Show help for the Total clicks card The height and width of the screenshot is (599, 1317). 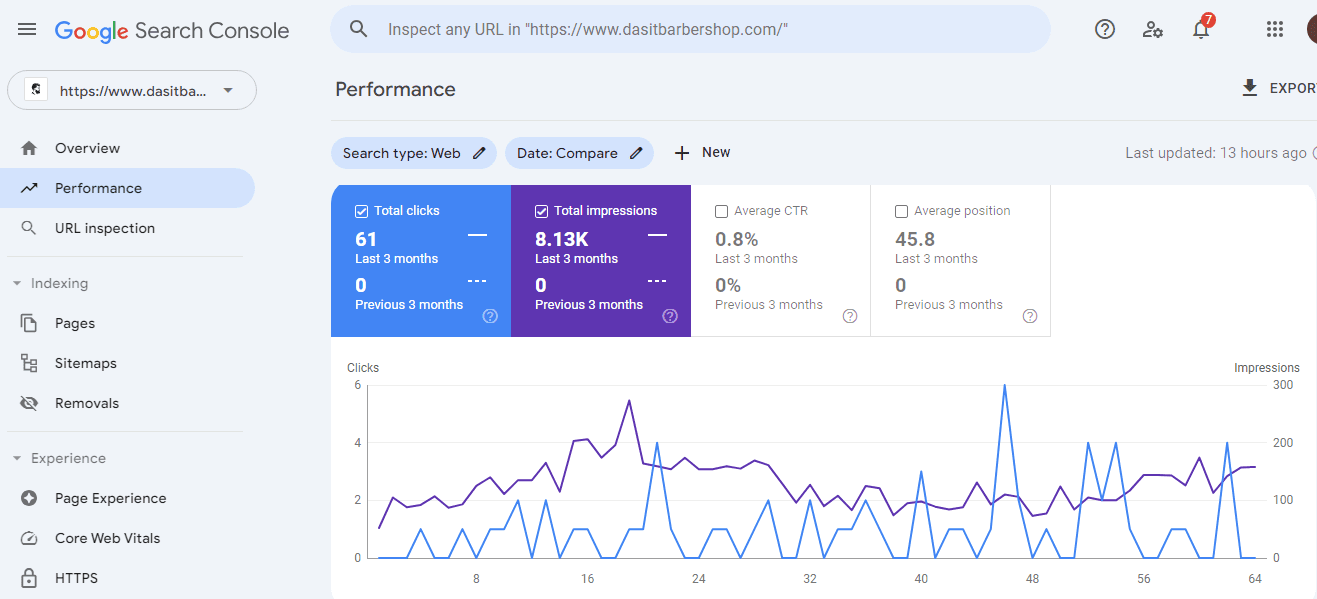[x=490, y=316]
